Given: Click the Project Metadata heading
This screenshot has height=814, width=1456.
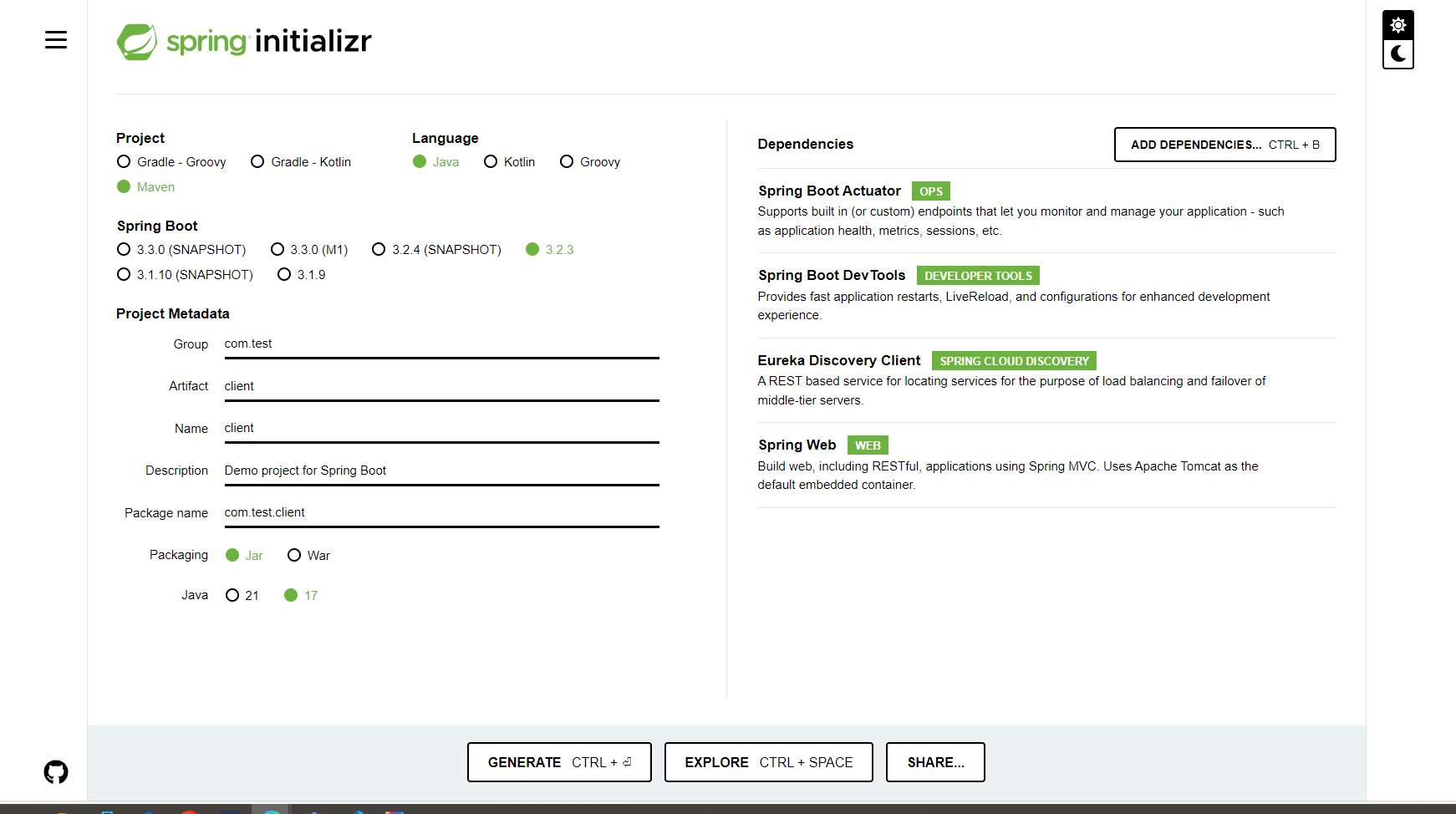Looking at the screenshot, I should click(173, 314).
